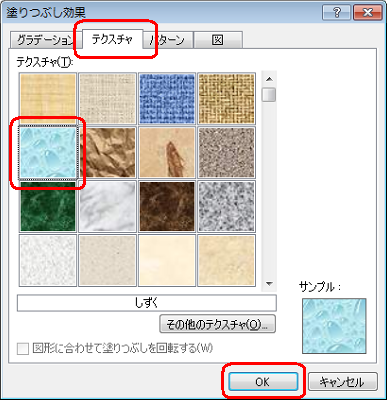Dismiss dialog with キャンセル button

coord(342,381)
